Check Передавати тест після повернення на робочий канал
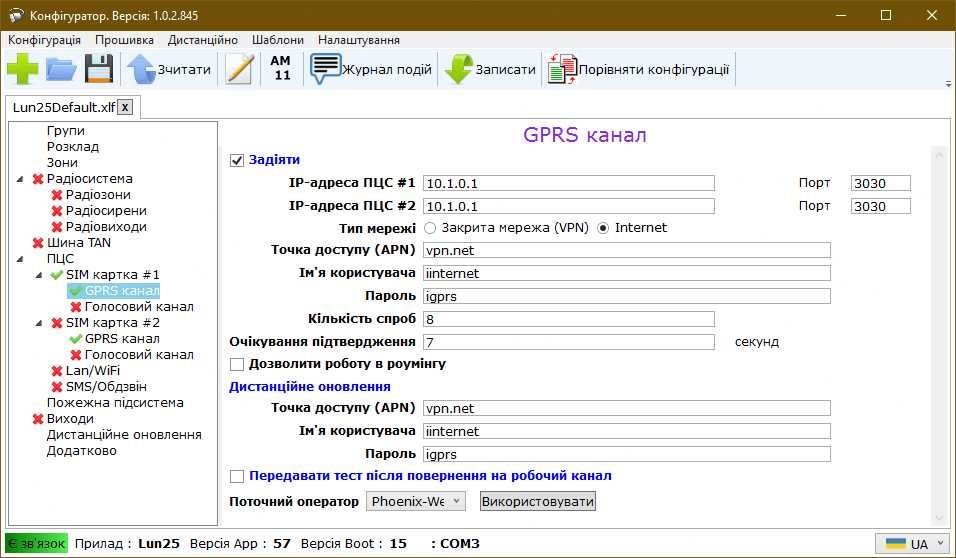956x558 pixels. (237, 476)
